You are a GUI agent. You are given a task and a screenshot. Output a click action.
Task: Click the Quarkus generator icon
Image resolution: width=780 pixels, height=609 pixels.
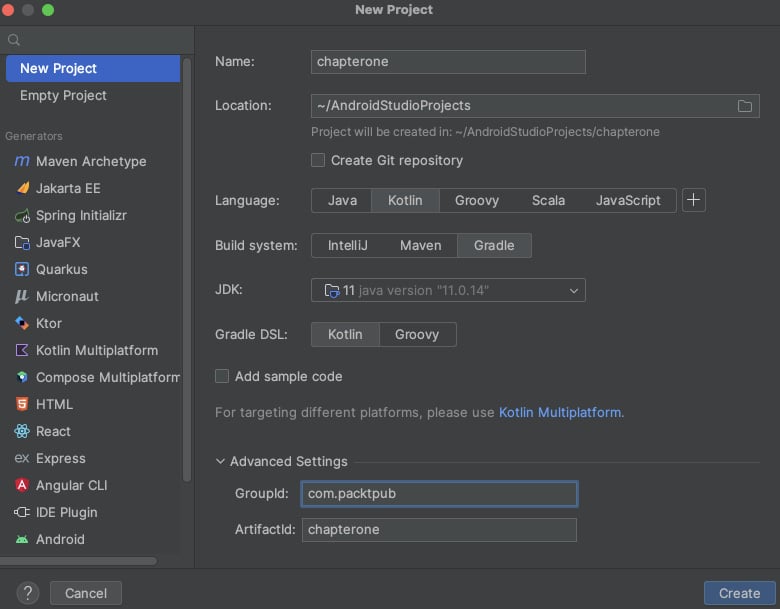click(22, 269)
